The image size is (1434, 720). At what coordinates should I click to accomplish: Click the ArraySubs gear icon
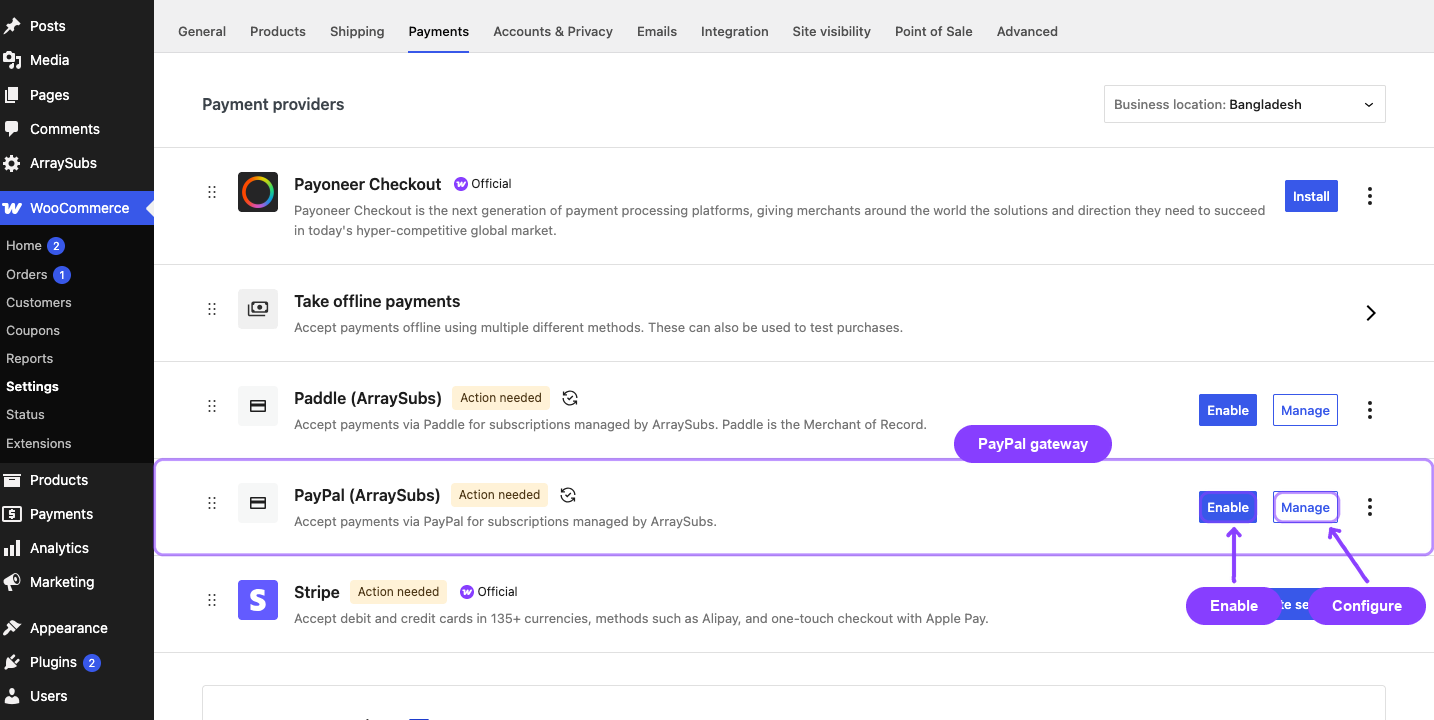(x=12, y=163)
